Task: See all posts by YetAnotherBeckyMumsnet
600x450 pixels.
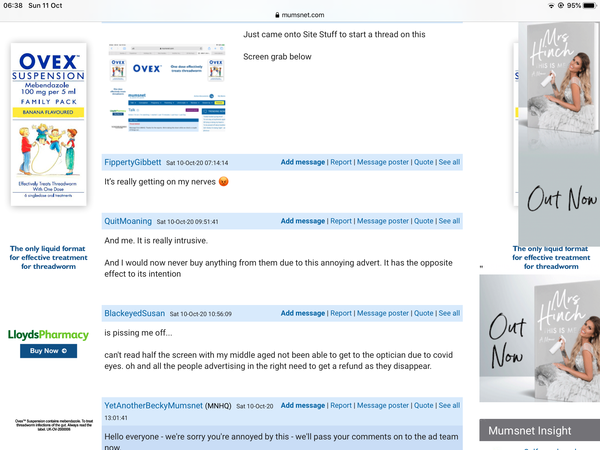Action: tap(449, 406)
